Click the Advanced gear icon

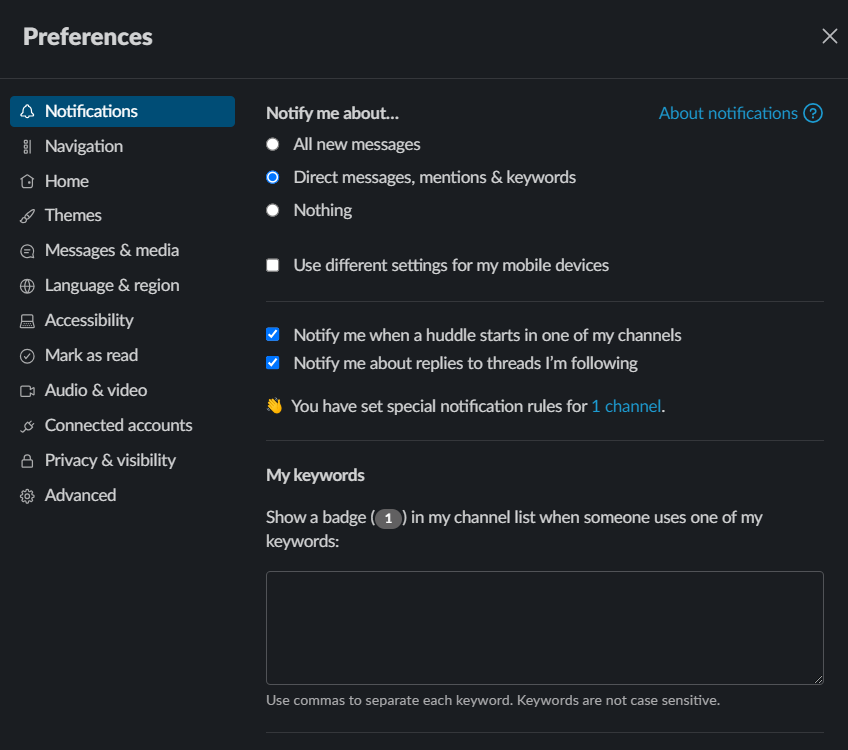coord(27,496)
